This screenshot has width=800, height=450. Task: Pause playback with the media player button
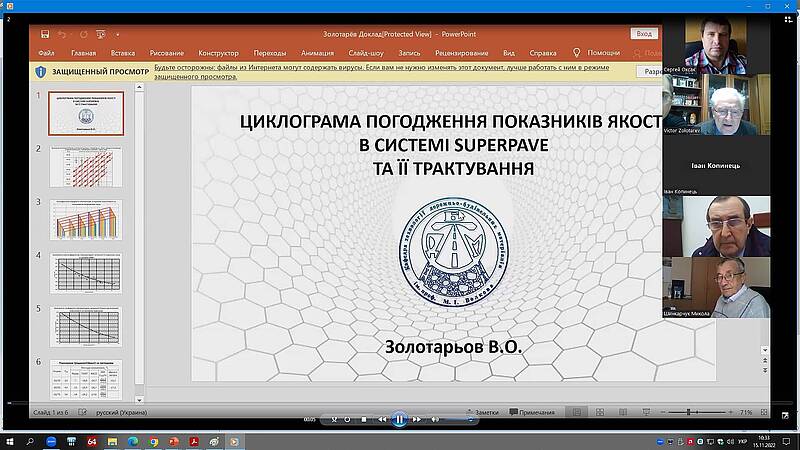point(399,420)
